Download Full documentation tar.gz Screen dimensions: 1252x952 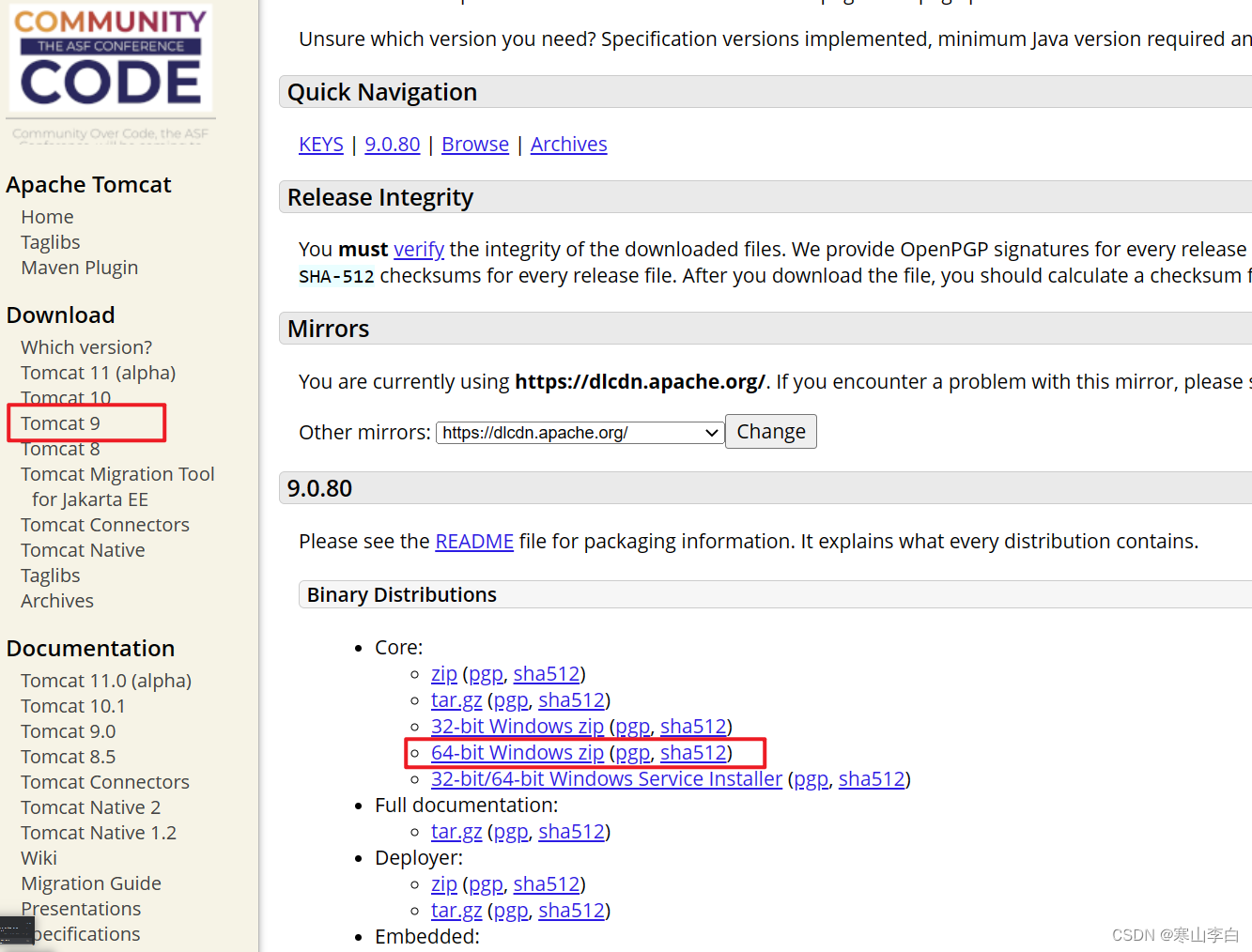pyautogui.click(x=456, y=832)
